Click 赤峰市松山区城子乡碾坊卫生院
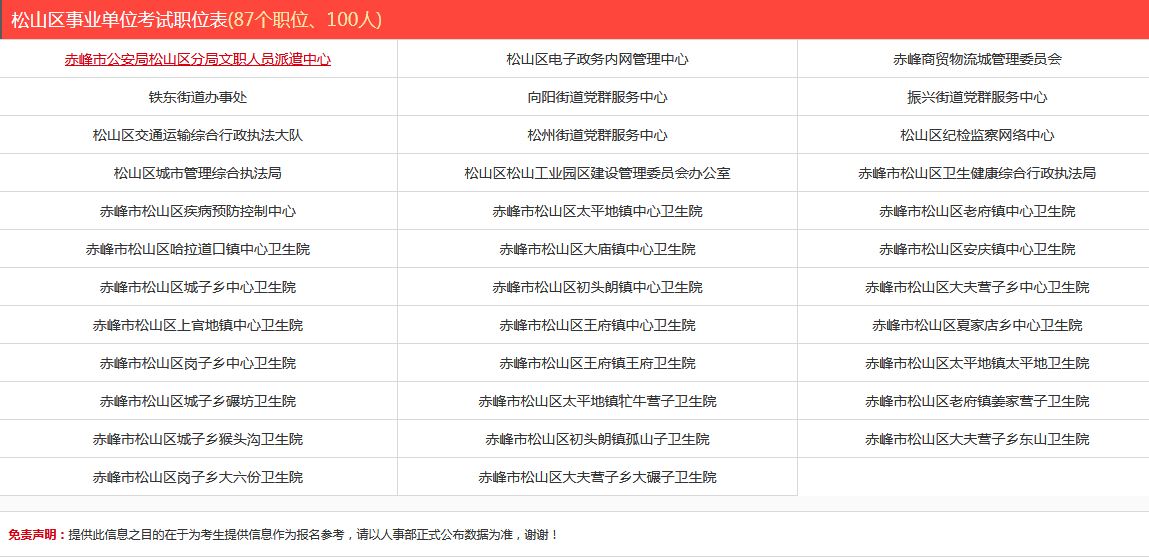The height and width of the screenshot is (558, 1149). 198,402
